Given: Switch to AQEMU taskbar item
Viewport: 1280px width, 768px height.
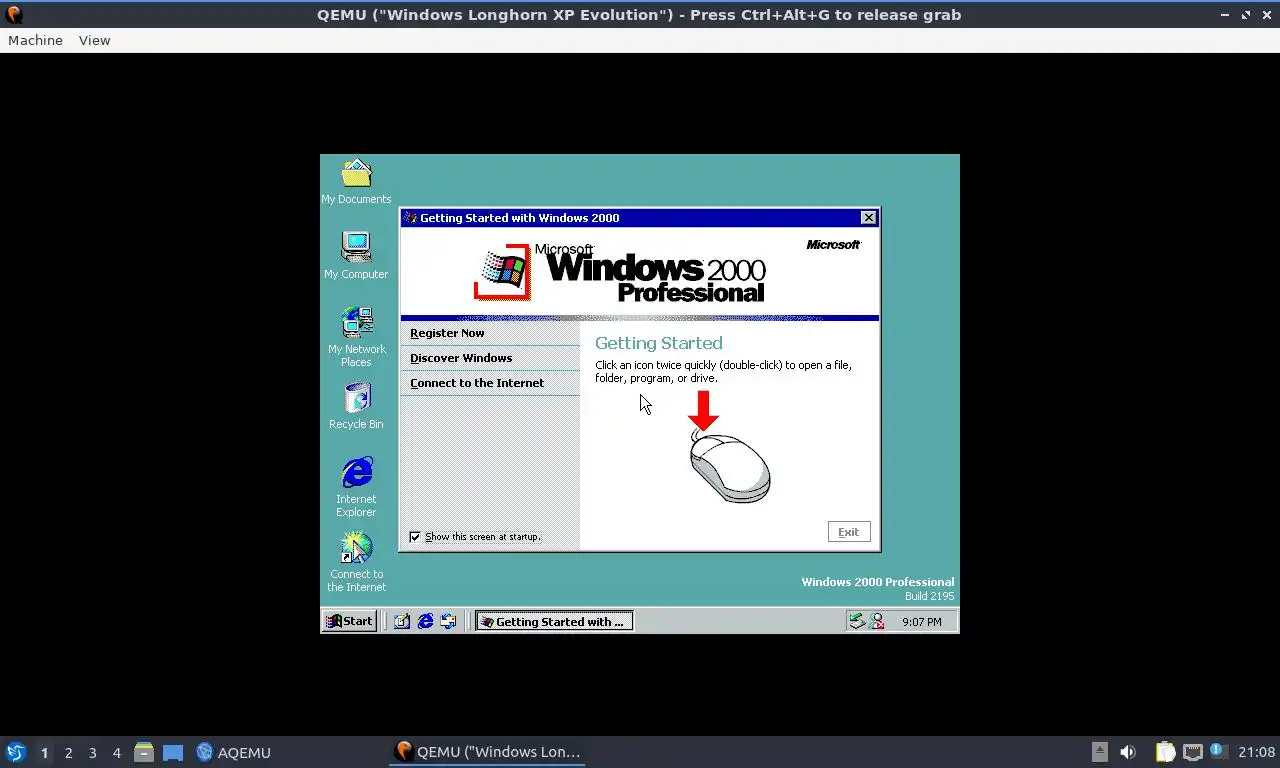Looking at the screenshot, I should [233, 752].
